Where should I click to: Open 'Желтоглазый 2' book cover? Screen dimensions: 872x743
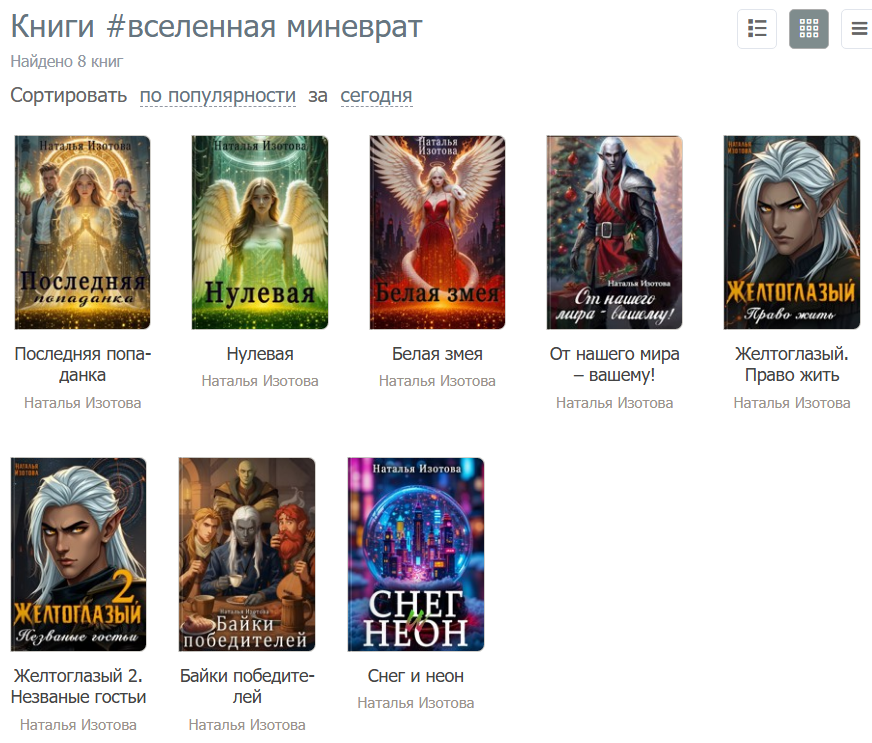[x=78, y=554]
